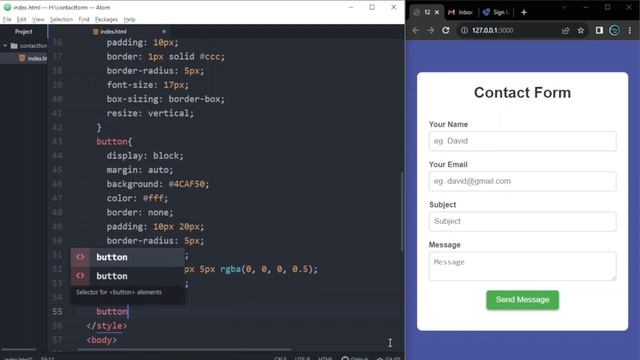Image resolution: width=640 pixels, height=360 pixels.
Task: Click rgba(0, 0, 0, 0.5) value
Action: click(266, 269)
